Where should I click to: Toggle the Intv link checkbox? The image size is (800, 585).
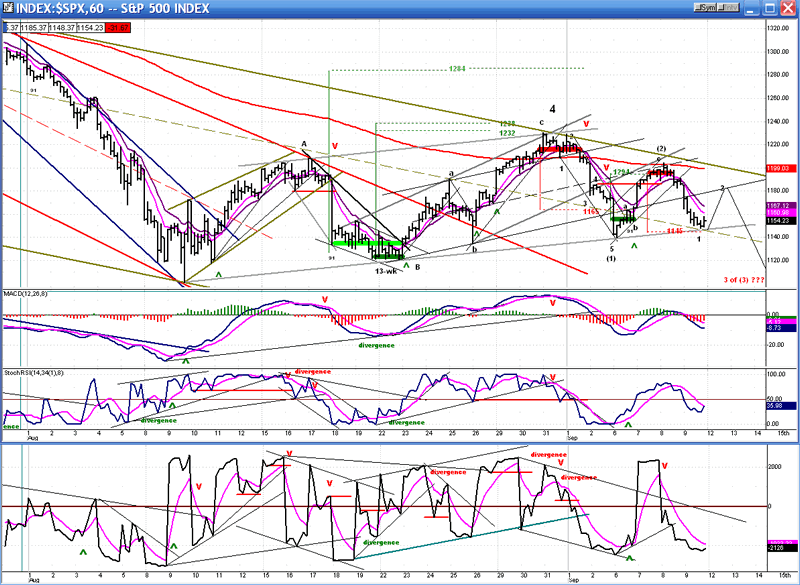click(726, 8)
